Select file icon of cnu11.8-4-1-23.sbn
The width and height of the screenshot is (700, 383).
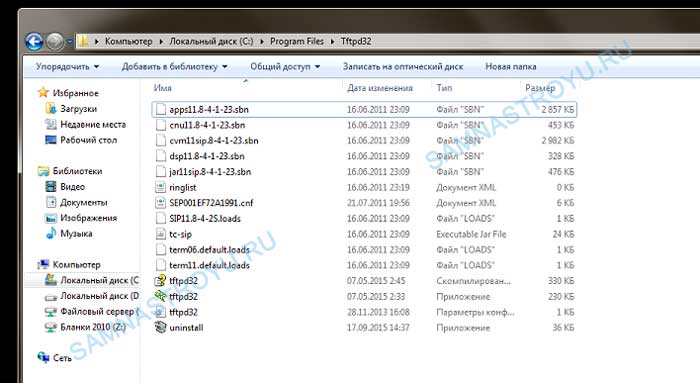coord(161,125)
